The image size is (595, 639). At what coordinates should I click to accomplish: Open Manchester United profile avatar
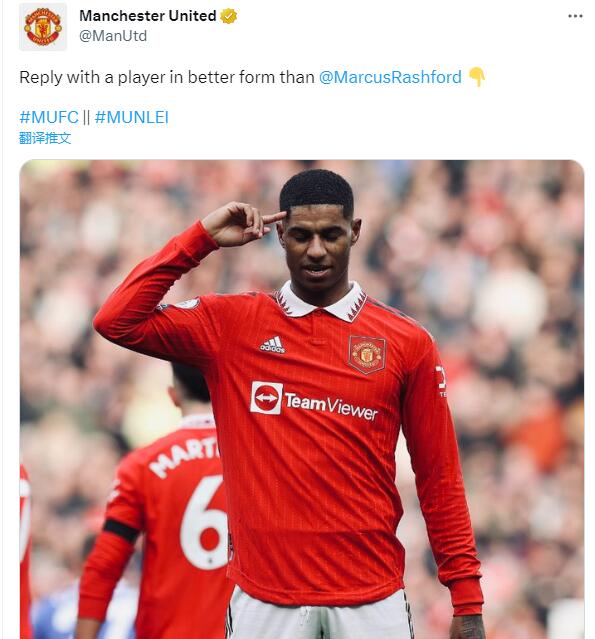[43, 27]
